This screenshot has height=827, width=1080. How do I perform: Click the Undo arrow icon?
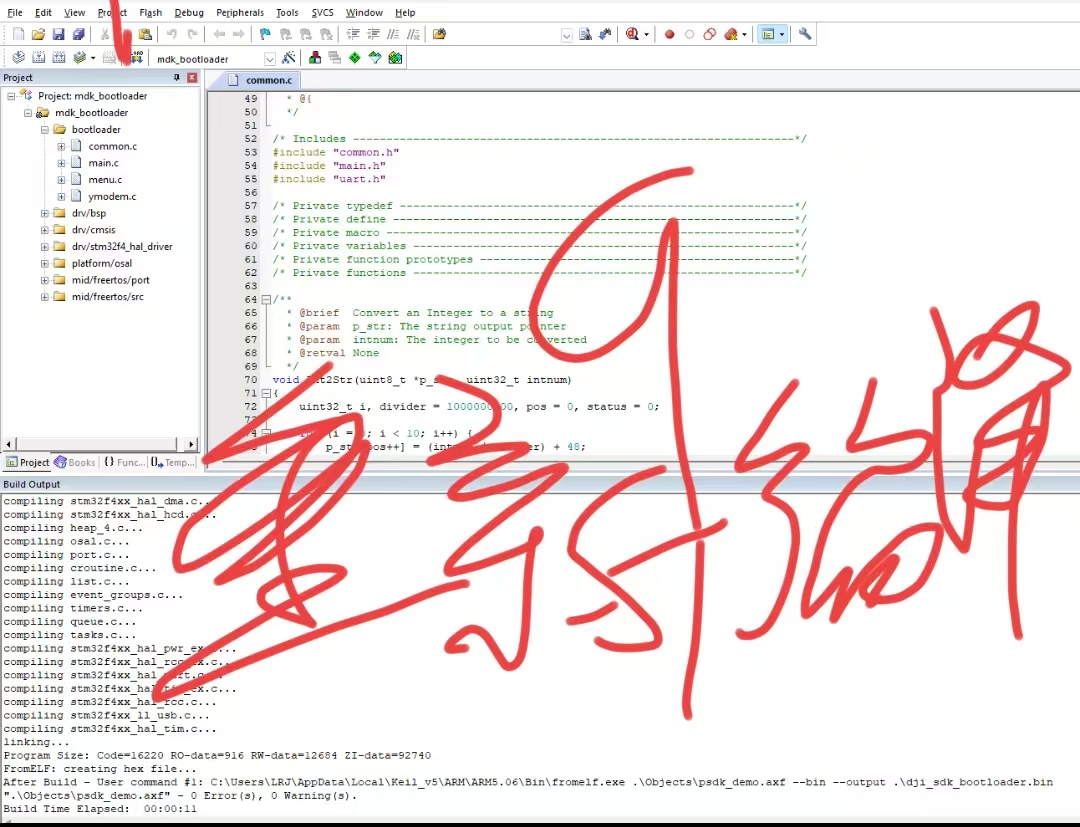coord(171,34)
